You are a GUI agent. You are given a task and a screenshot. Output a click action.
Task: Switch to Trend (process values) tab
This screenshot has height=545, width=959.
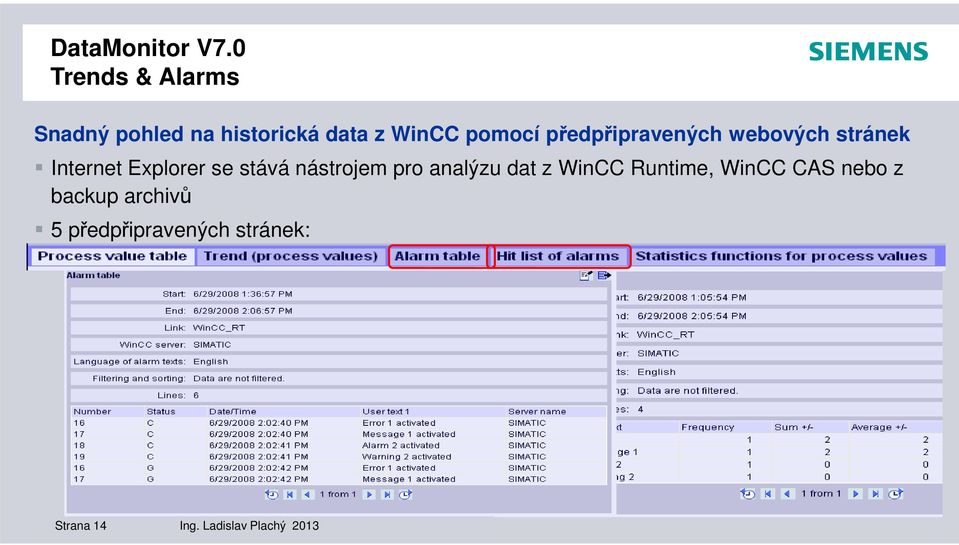click(x=291, y=256)
